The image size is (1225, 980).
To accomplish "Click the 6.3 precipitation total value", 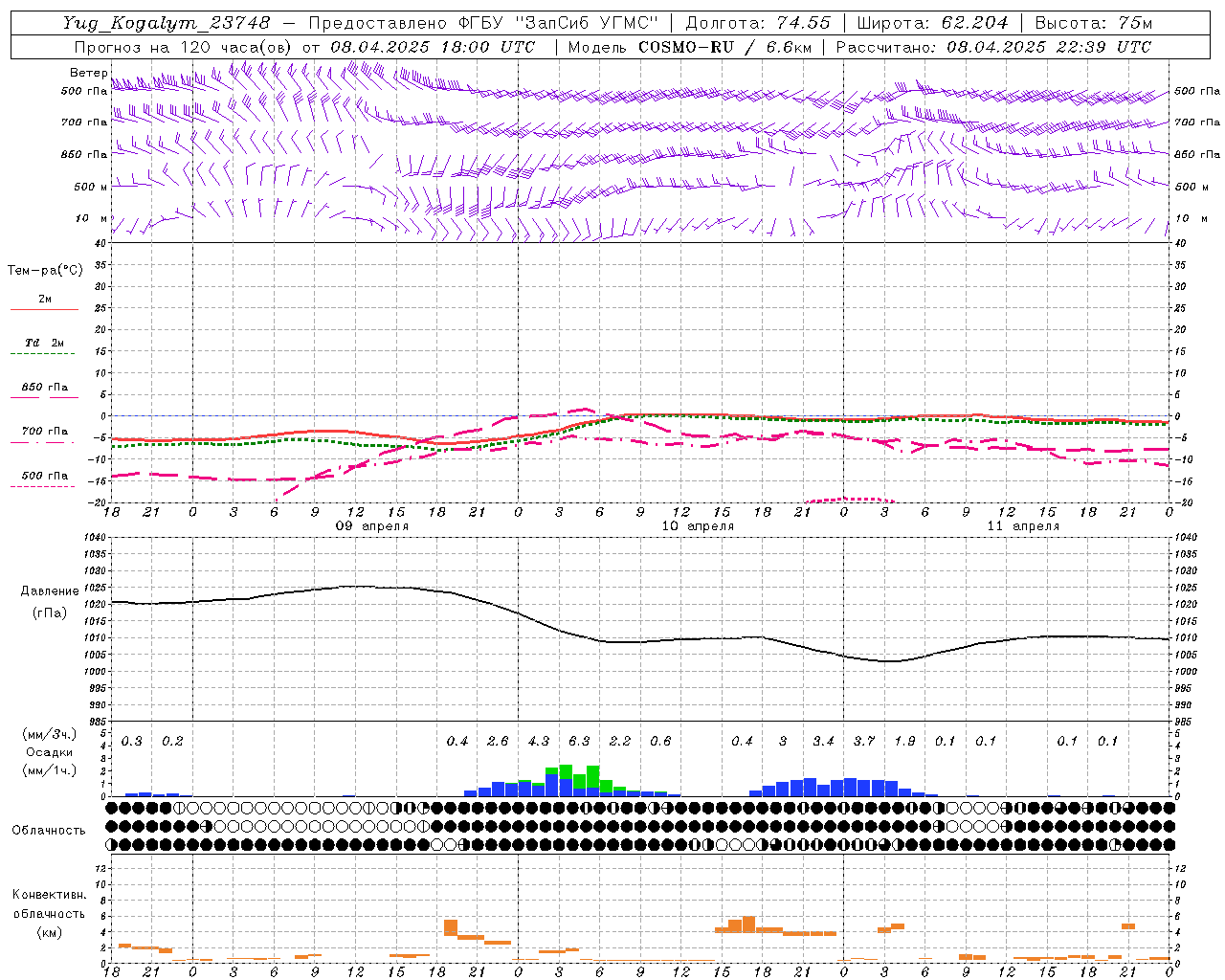I will click(x=579, y=741).
